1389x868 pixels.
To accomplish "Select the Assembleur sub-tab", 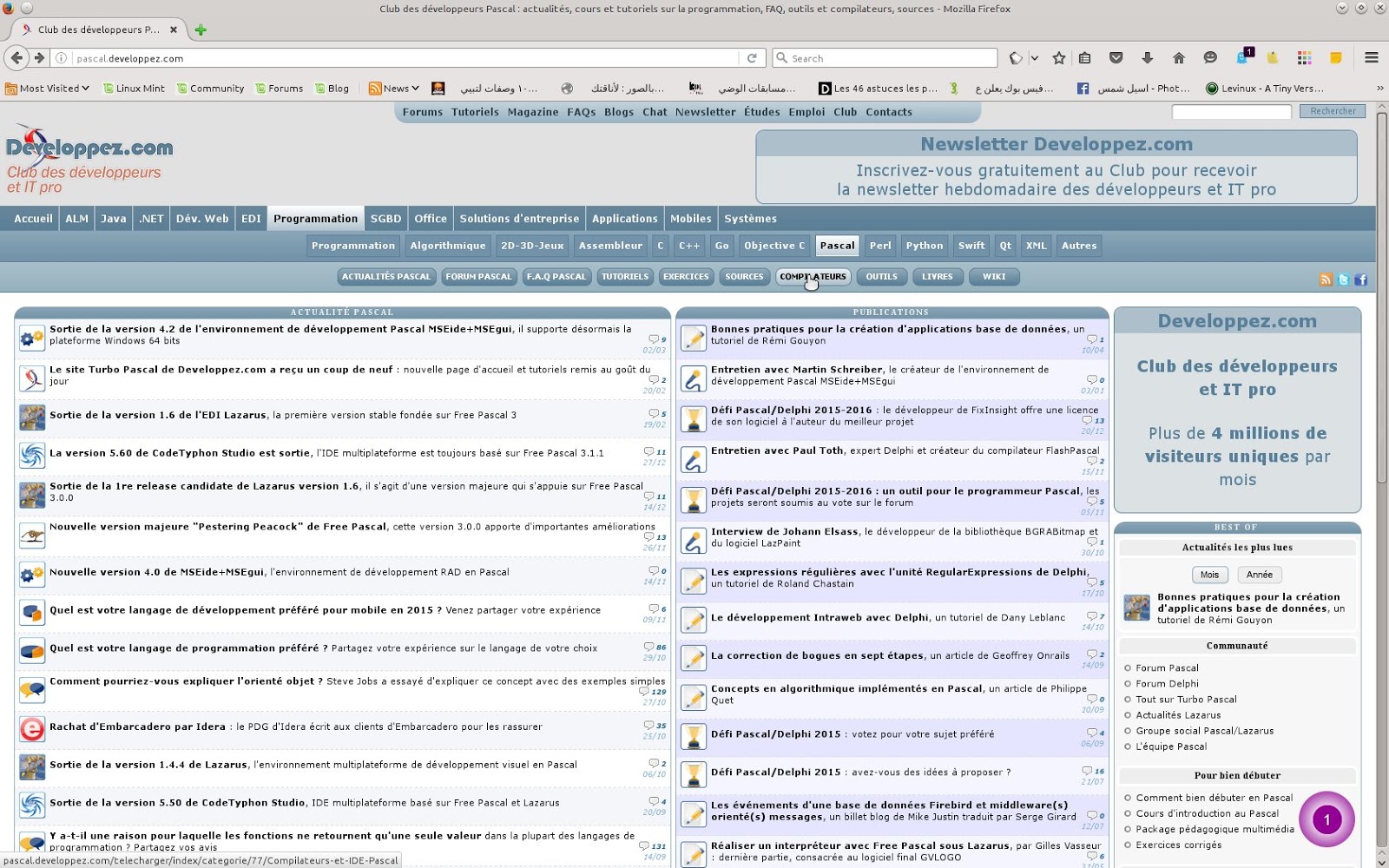I will click(610, 246).
